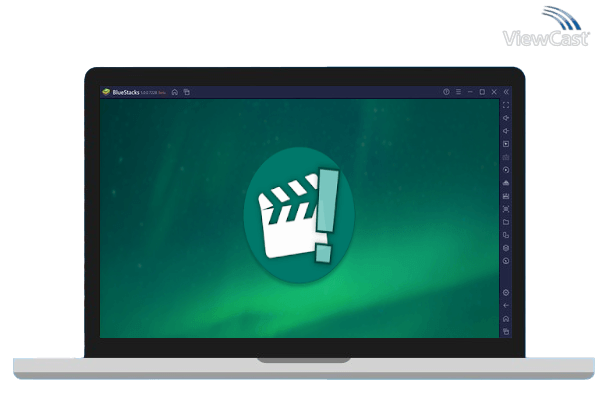Increase volume using sidebar speaker-plus icon
Image resolution: width=602 pixels, height=414 pixels.
506,118
